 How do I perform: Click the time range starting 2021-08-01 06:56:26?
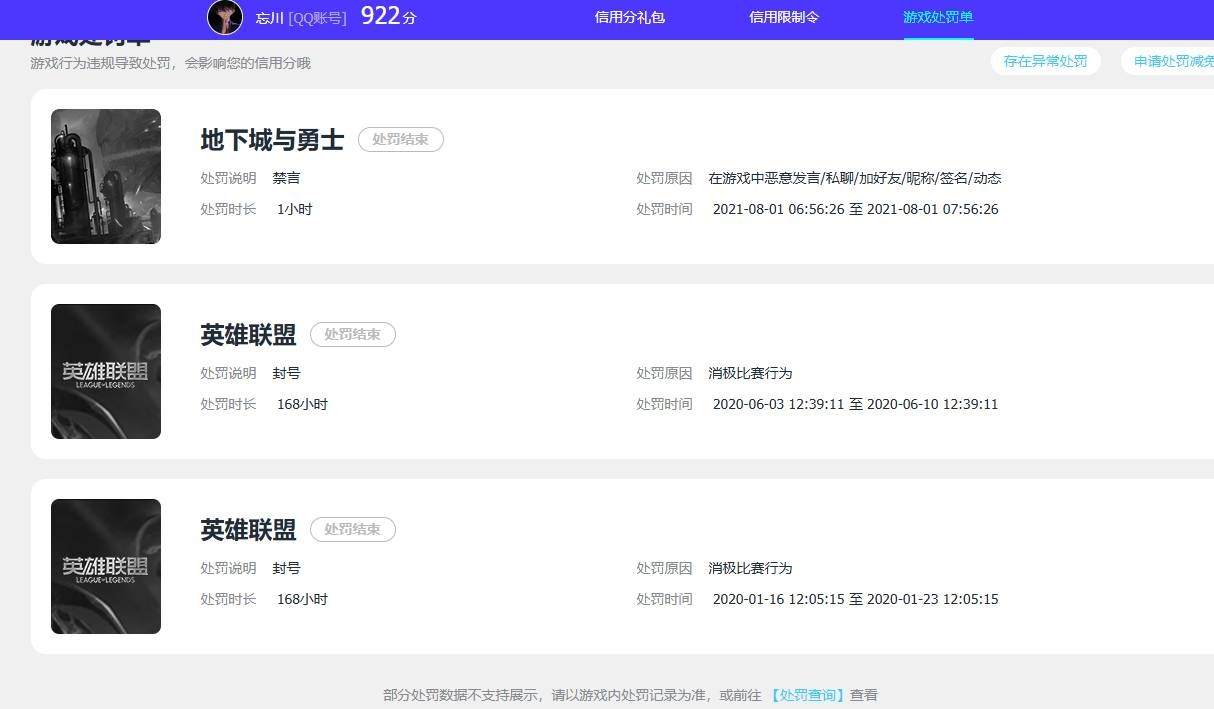(855, 209)
